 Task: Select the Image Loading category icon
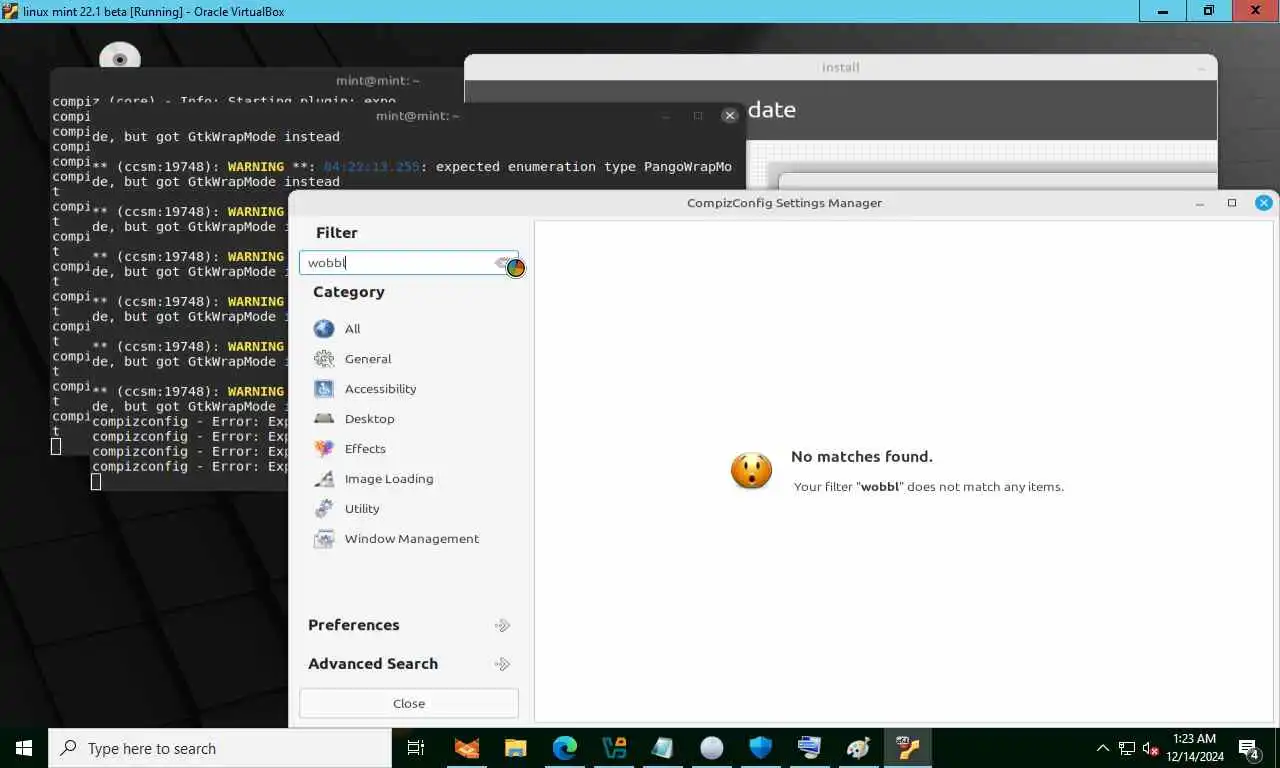tap(324, 479)
